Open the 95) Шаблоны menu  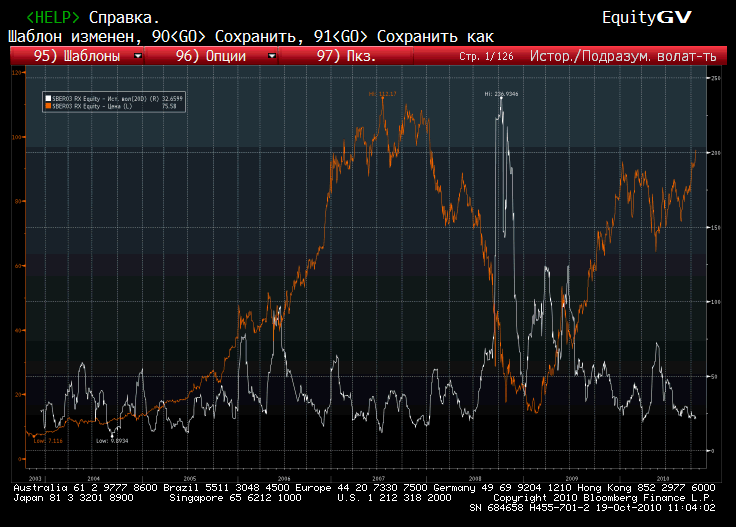pyautogui.click(x=77, y=56)
